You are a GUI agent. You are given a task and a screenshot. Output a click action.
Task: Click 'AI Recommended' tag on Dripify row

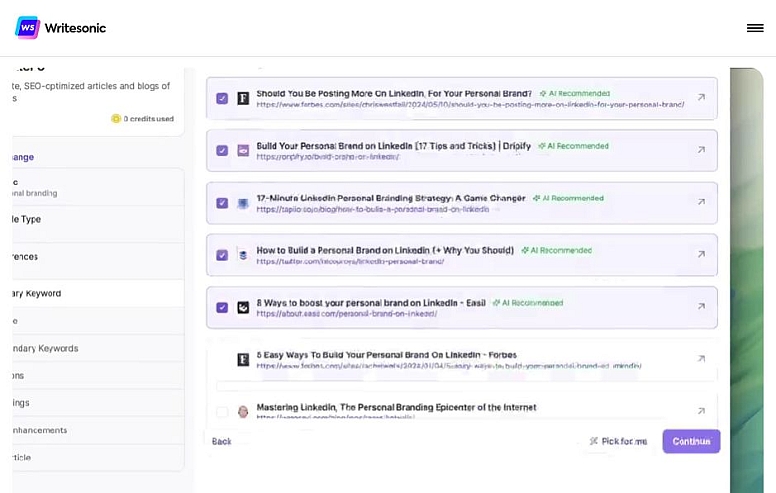573,146
